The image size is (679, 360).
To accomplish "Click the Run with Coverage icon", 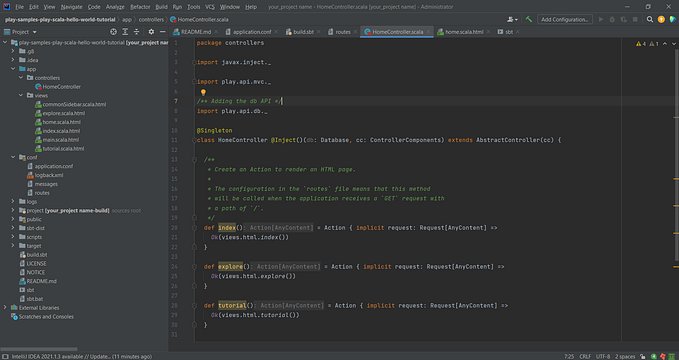I will click(x=623, y=19).
